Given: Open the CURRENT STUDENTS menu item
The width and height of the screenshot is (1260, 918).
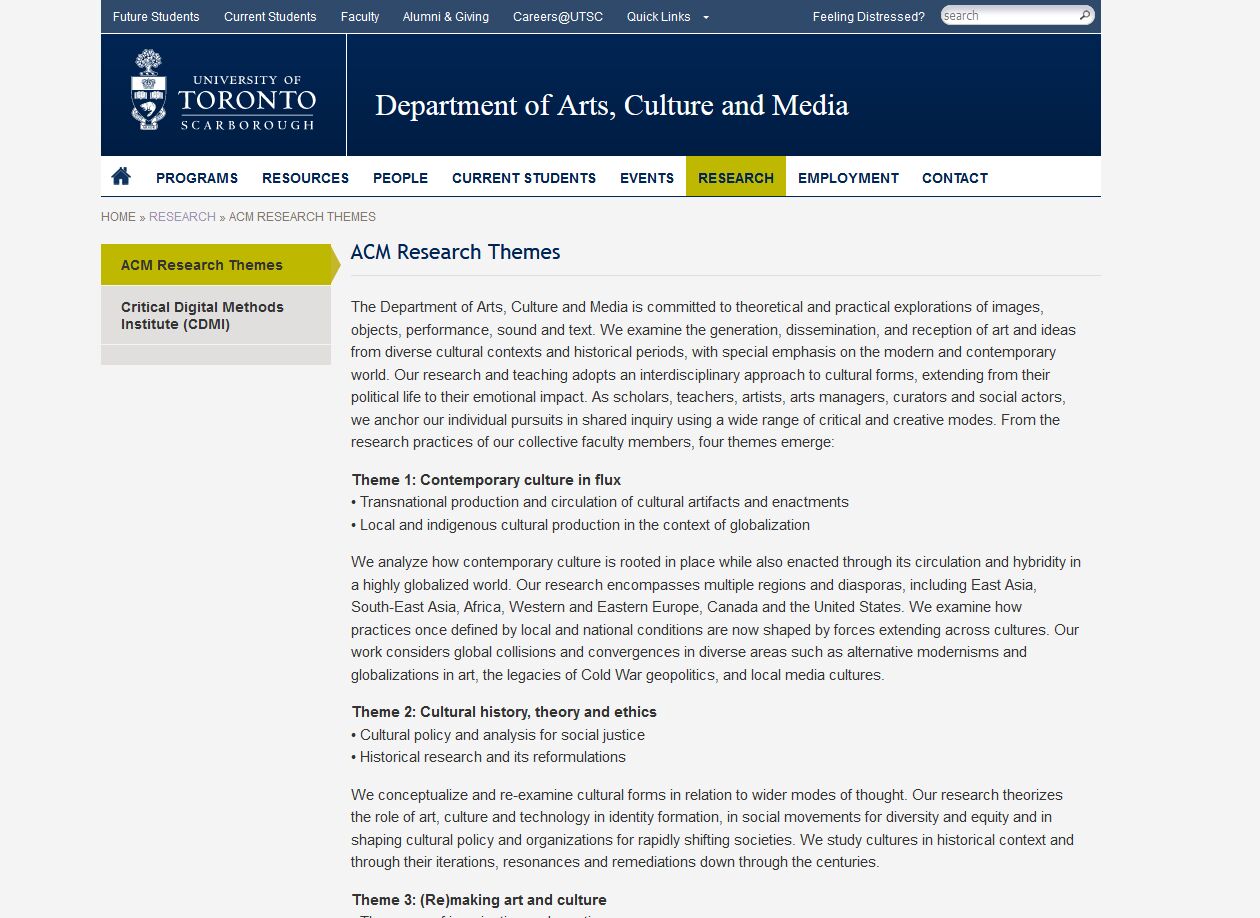Looking at the screenshot, I should coord(524,178).
